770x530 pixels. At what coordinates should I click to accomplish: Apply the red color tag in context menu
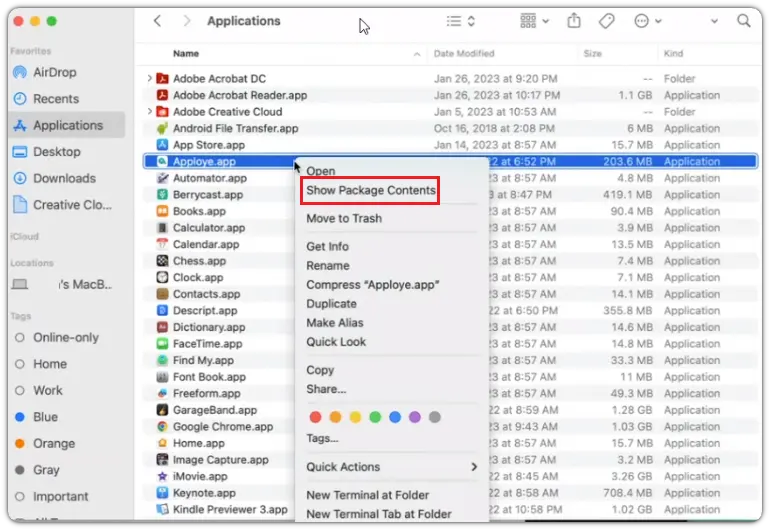(316, 417)
